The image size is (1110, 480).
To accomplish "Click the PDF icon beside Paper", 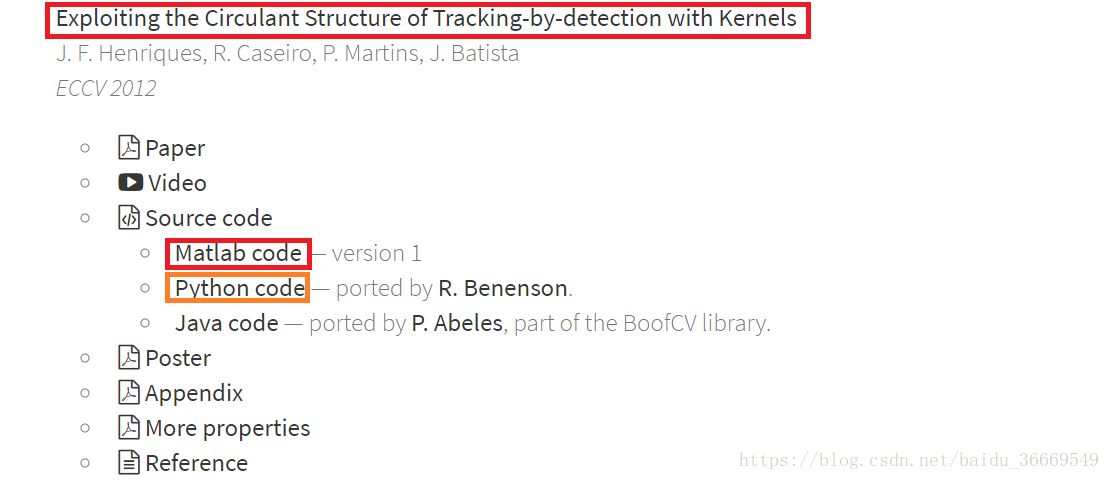I will (129, 148).
